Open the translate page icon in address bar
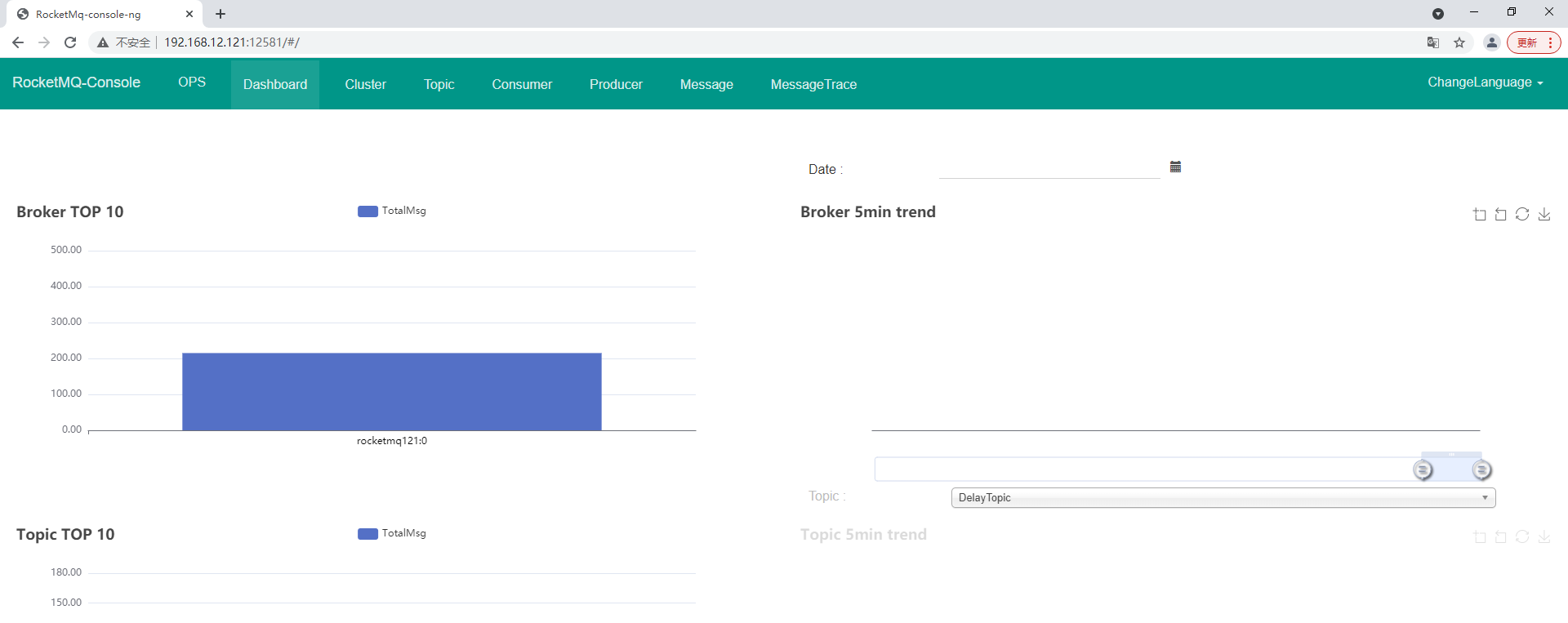Image resolution: width=1568 pixels, height=623 pixels. [1433, 42]
